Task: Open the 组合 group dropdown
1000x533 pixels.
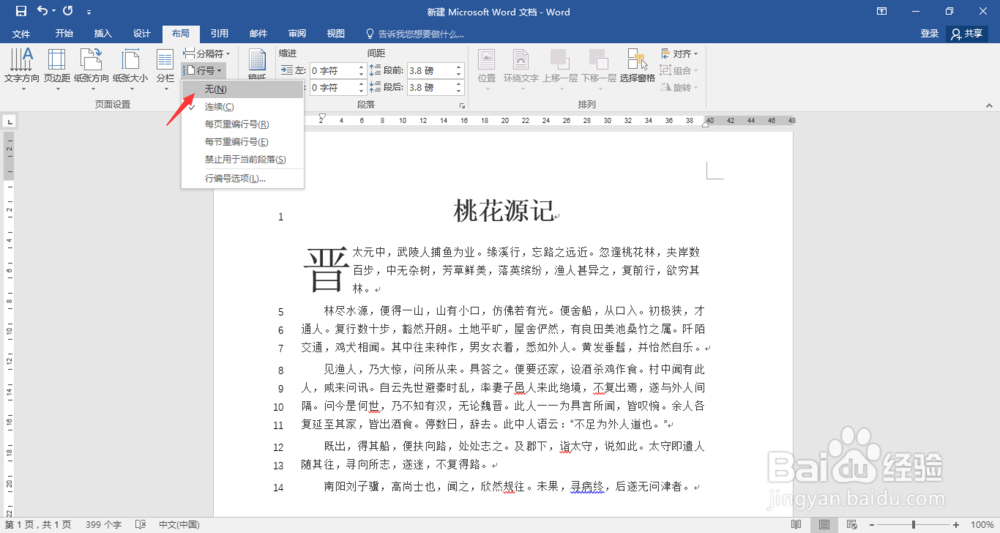Action: (x=680, y=71)
